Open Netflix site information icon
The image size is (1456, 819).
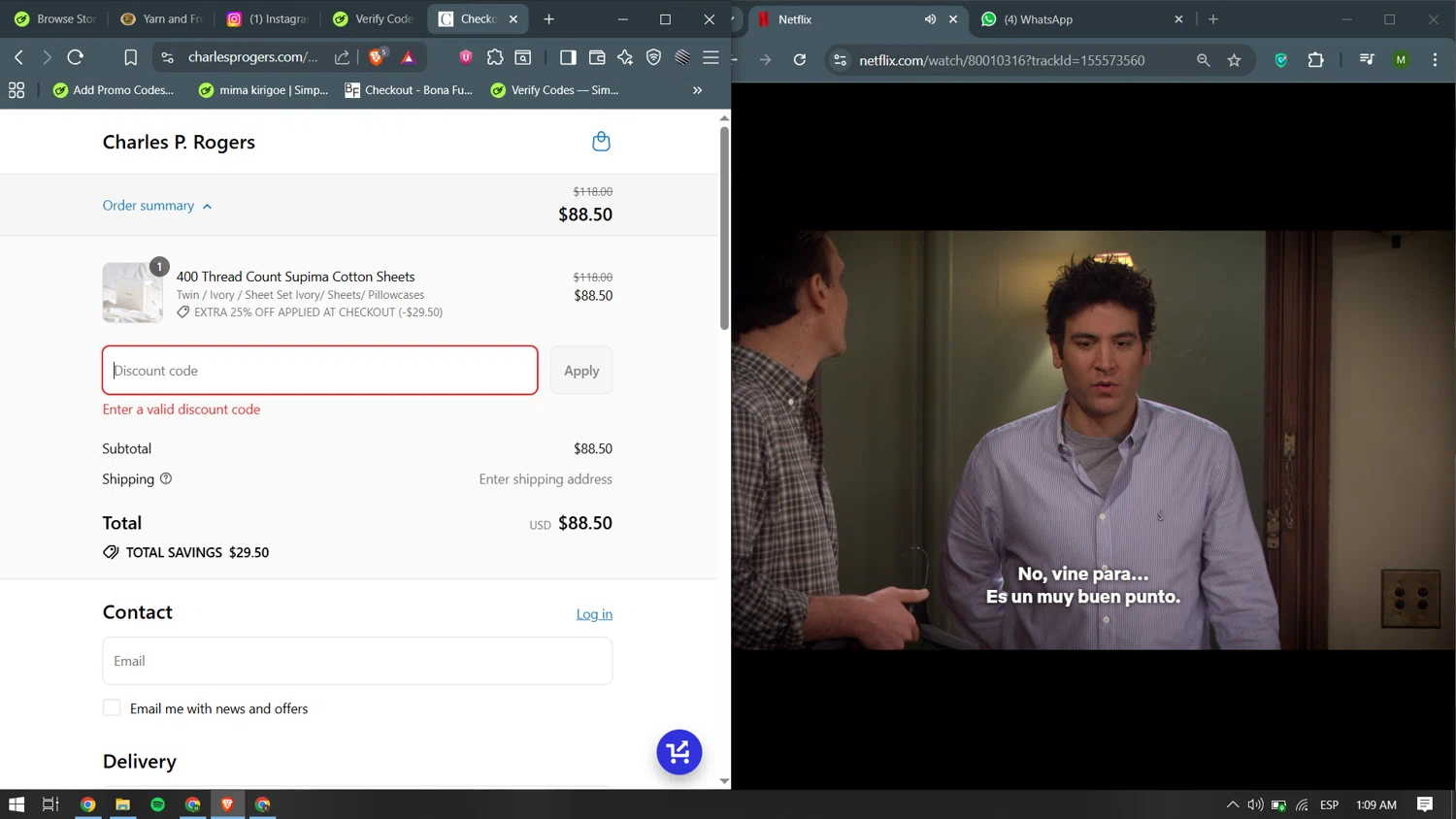[841, 60]
